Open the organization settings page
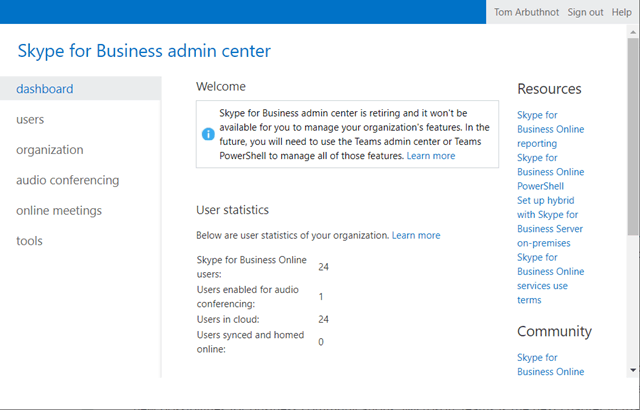The height and width of the screenshot is (410, 640). 50,150
